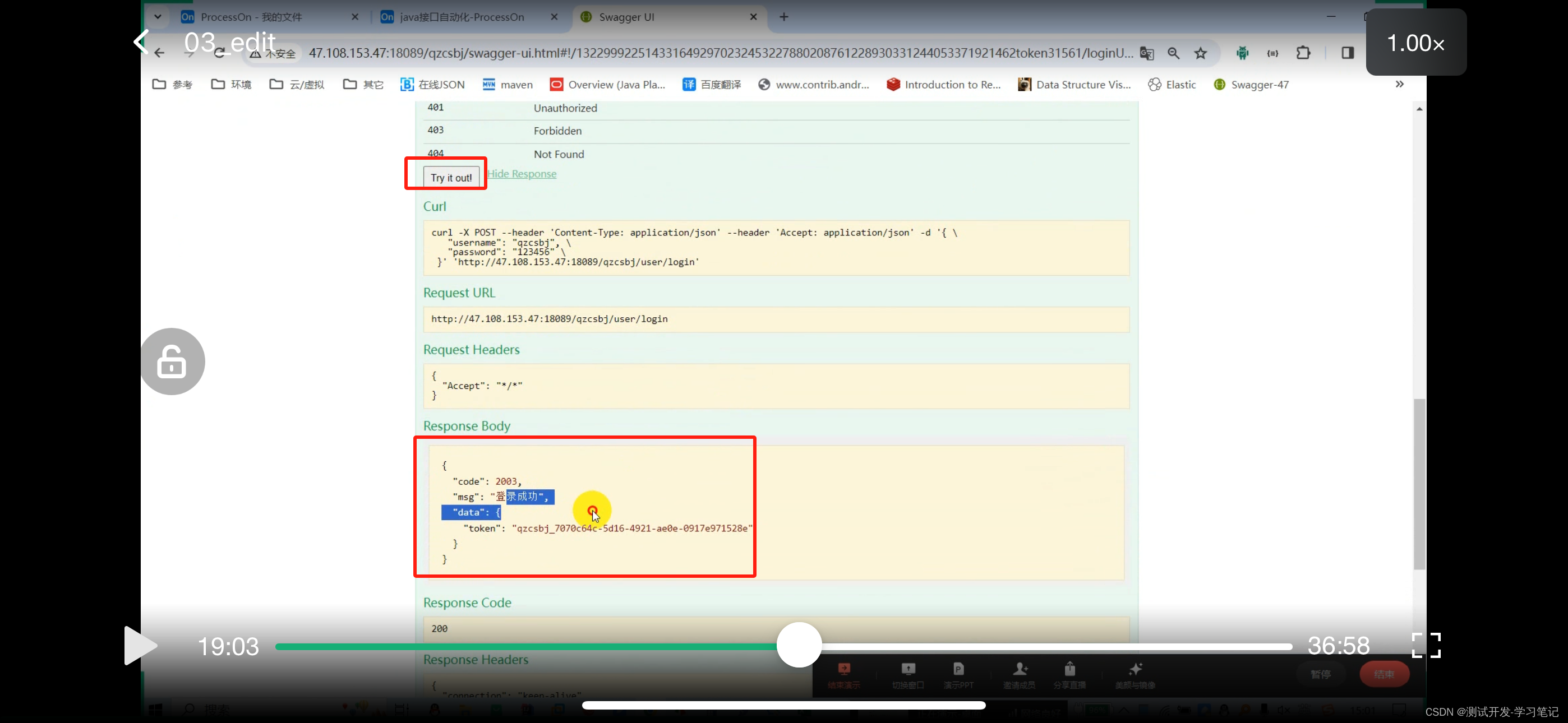Open the Elastic bookmark
This screenshot has height=723, width=1568.
tap(1172, 85)
